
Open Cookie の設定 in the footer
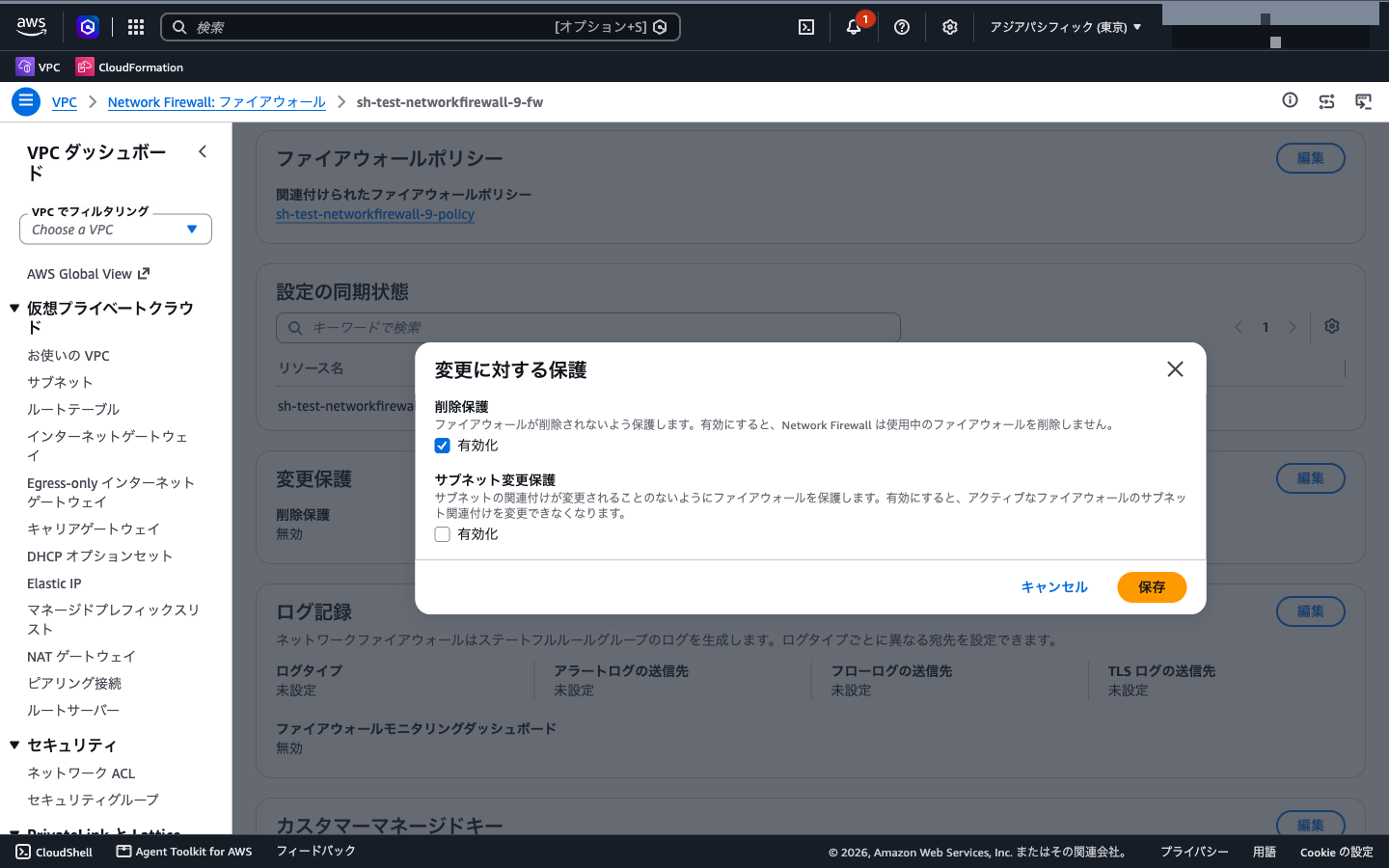(1336, 852)
